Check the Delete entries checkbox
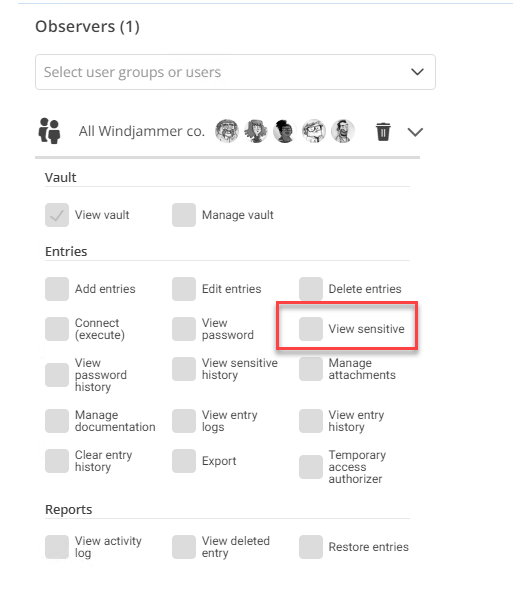 pos(311,289)
